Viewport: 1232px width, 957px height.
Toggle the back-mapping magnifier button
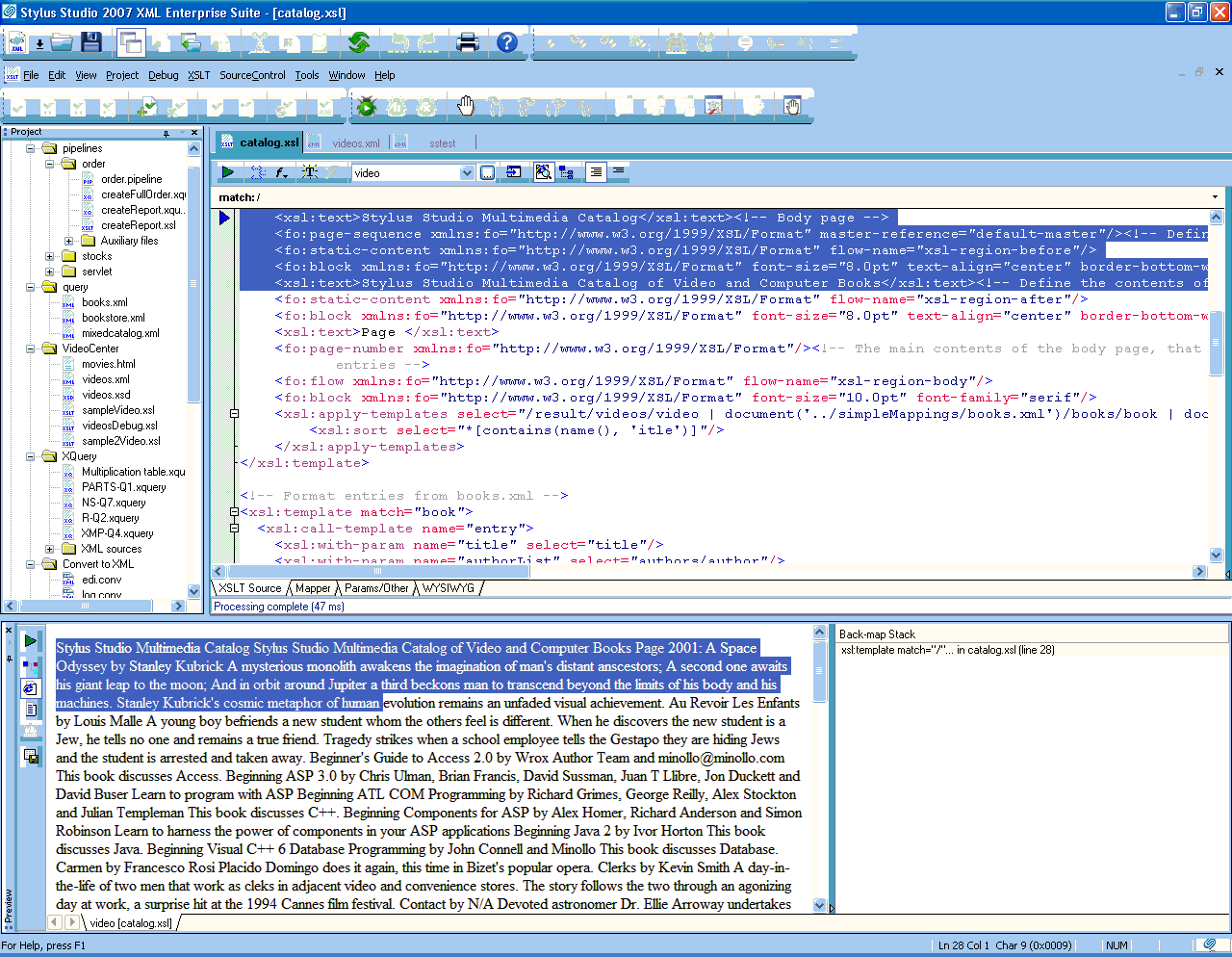coord(544,172)
